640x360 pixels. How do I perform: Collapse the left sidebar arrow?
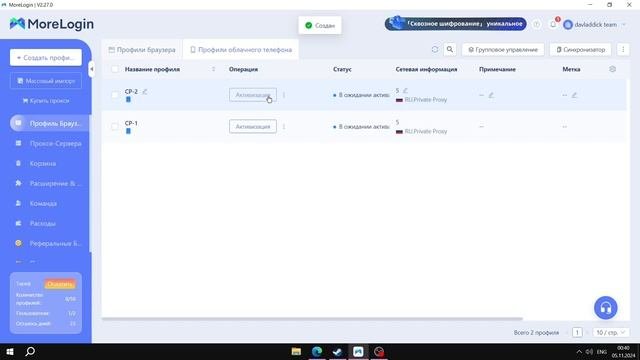[x=91, y=69]
